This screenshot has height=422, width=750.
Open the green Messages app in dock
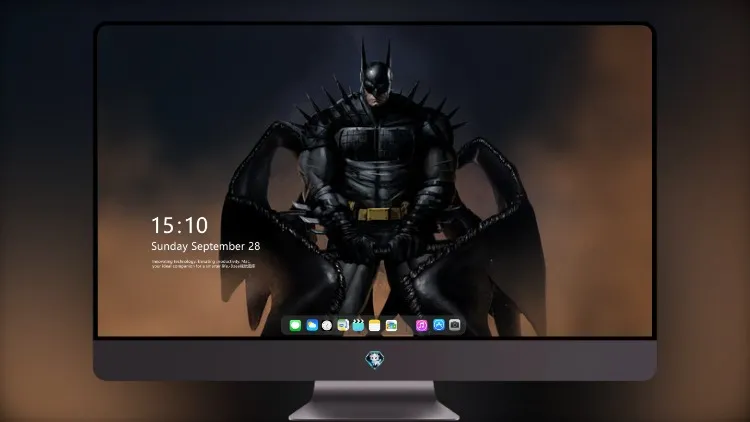coord(295,325)
